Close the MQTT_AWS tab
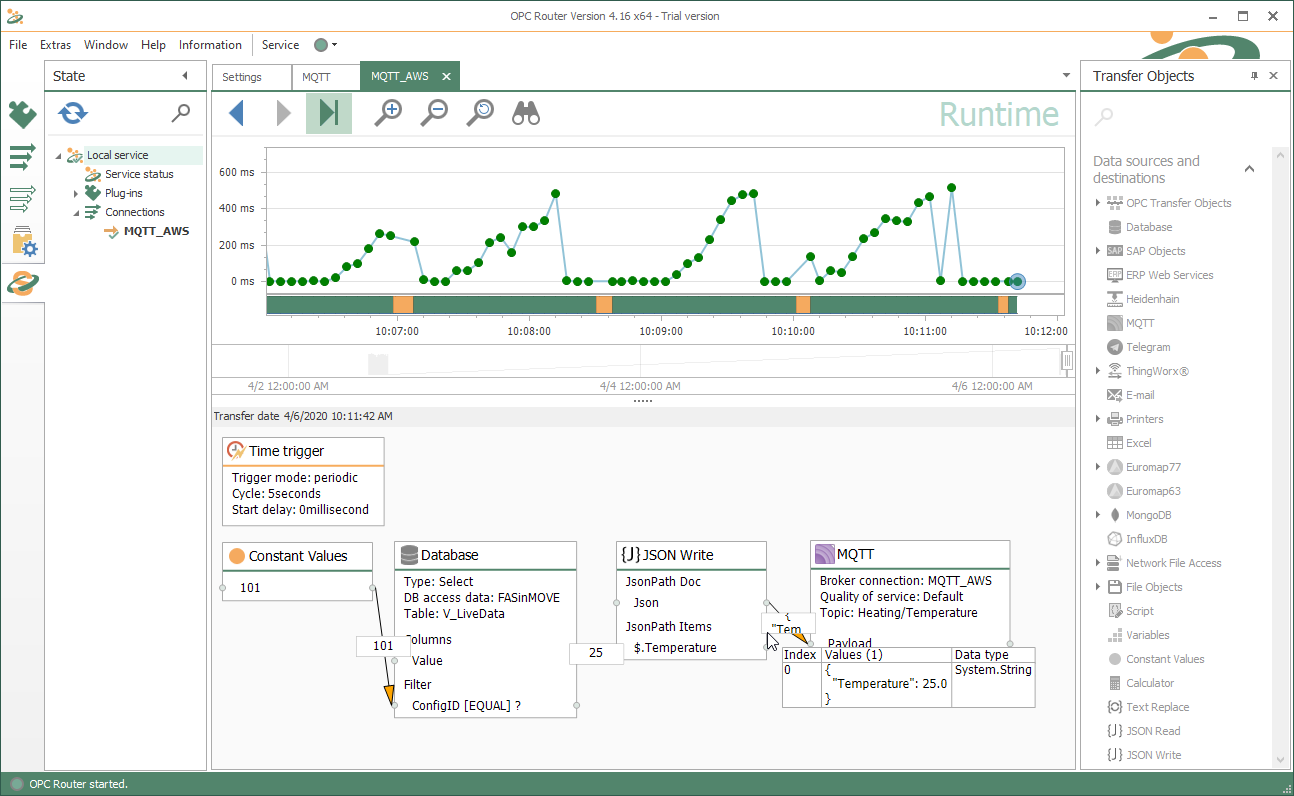 [446, 77]
